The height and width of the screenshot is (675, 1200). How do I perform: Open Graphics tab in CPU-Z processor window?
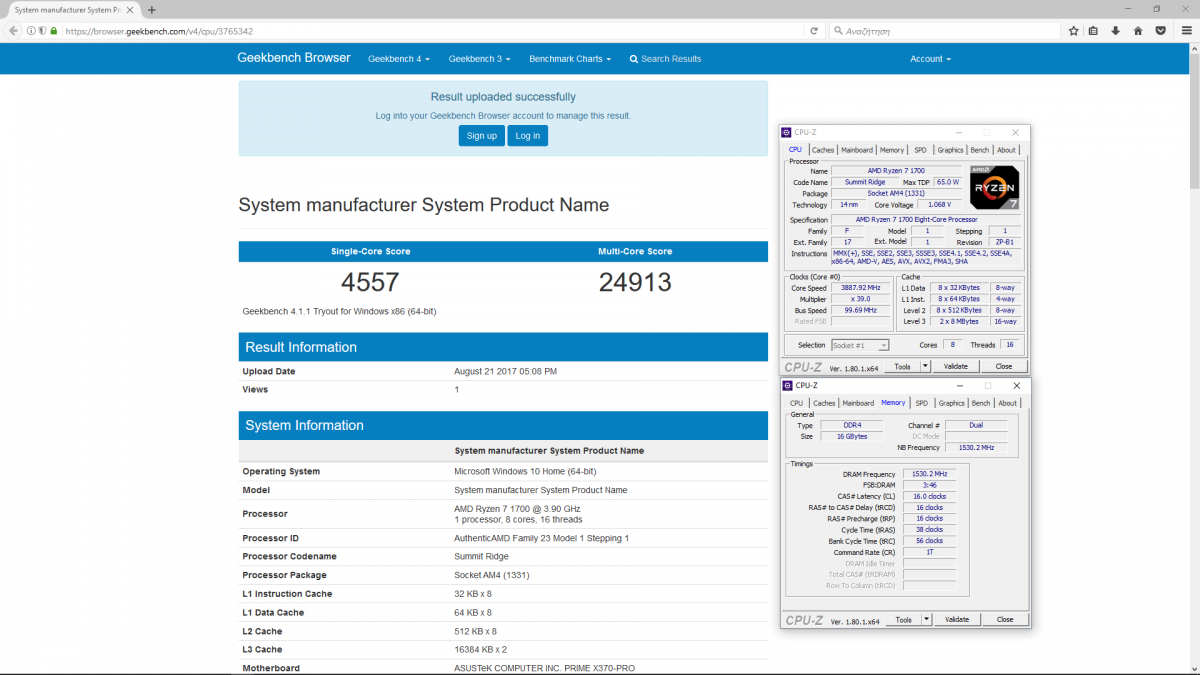(950, 150)
